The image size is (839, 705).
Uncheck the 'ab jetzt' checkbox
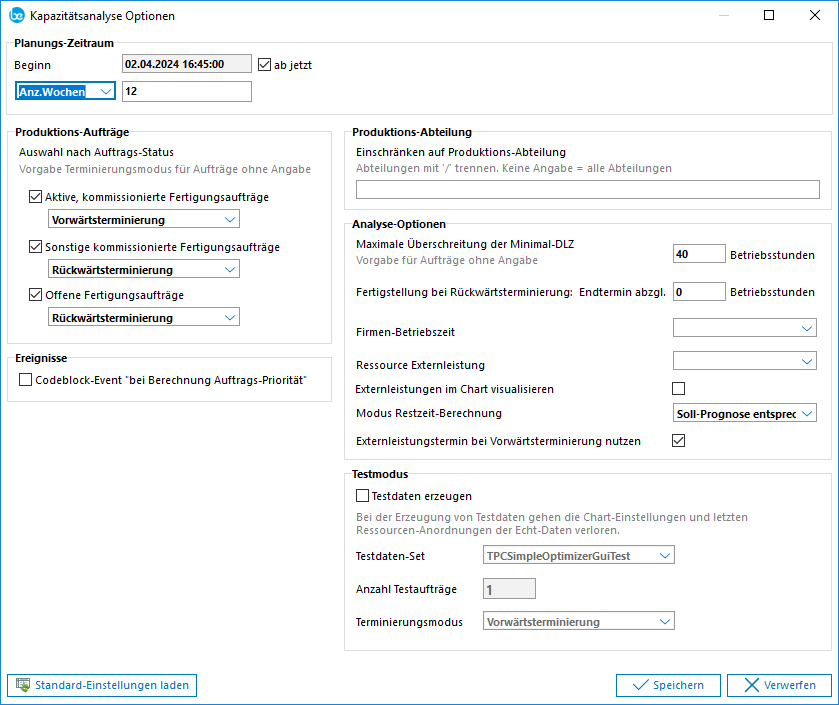click(x=265, y=65)
